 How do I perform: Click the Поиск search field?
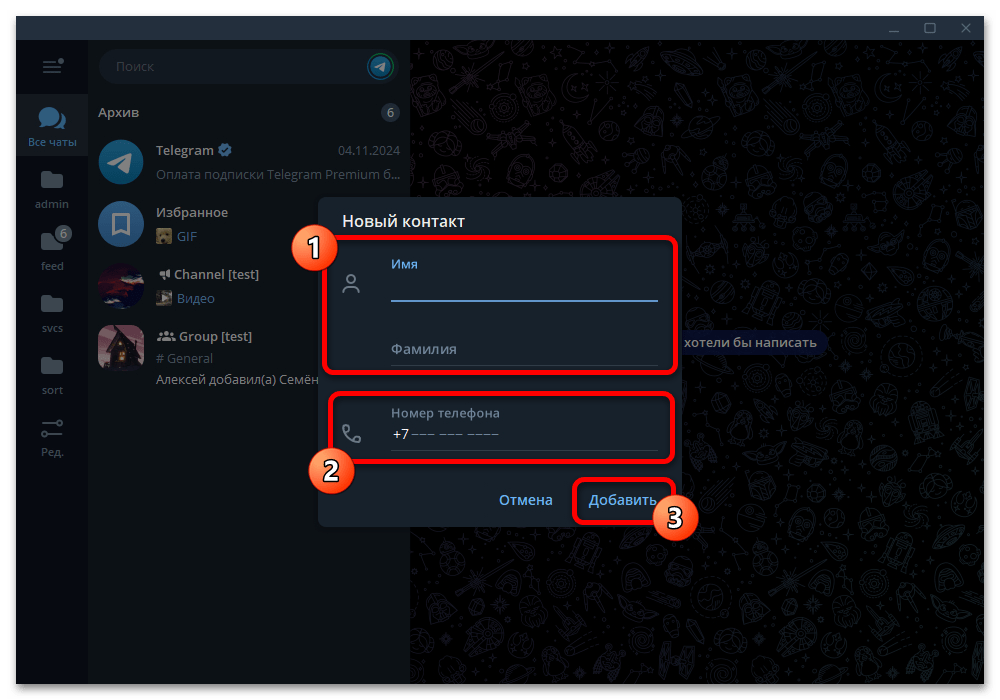pyautogui.click(x=235, y=67)
